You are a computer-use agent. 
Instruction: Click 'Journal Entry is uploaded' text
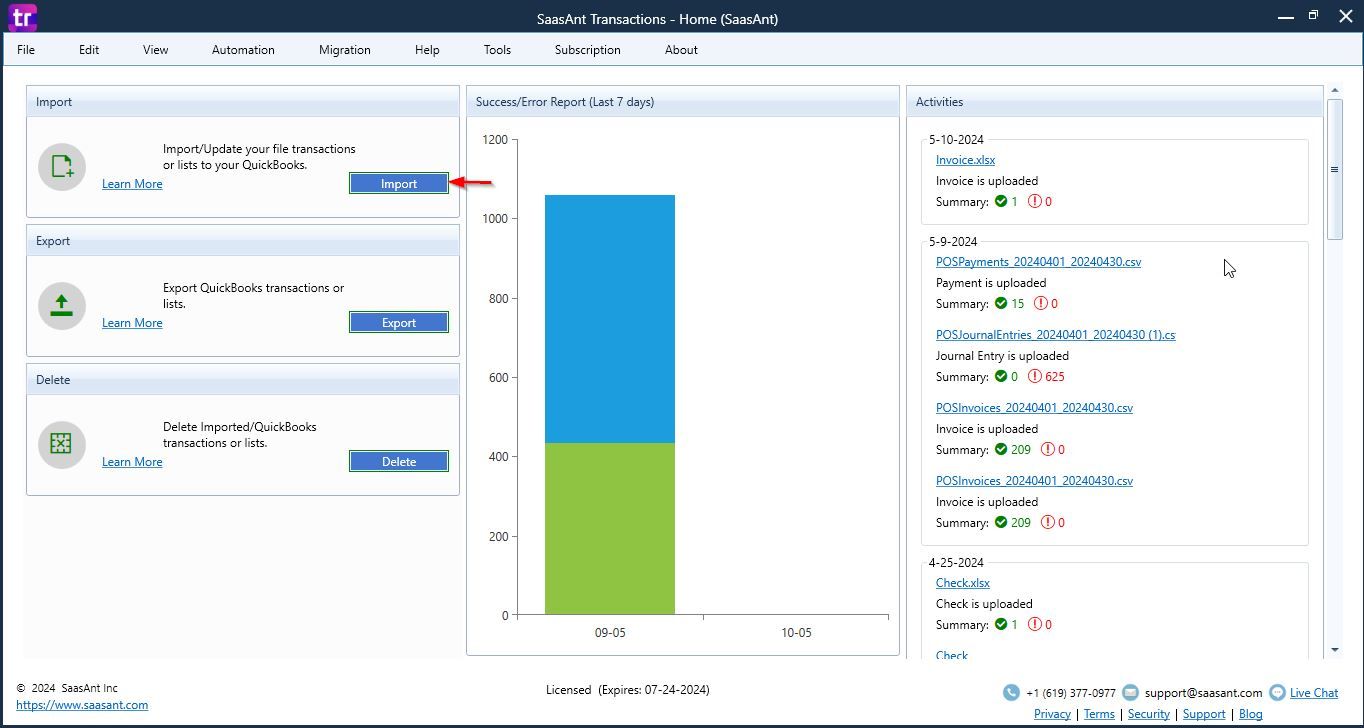point(1002,356)
